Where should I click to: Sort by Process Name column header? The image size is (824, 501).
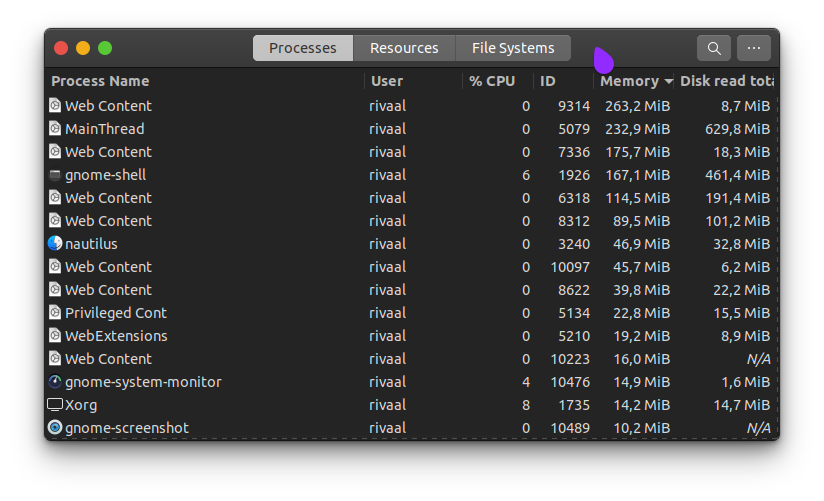pyautogui.click(x=100, y=81)
